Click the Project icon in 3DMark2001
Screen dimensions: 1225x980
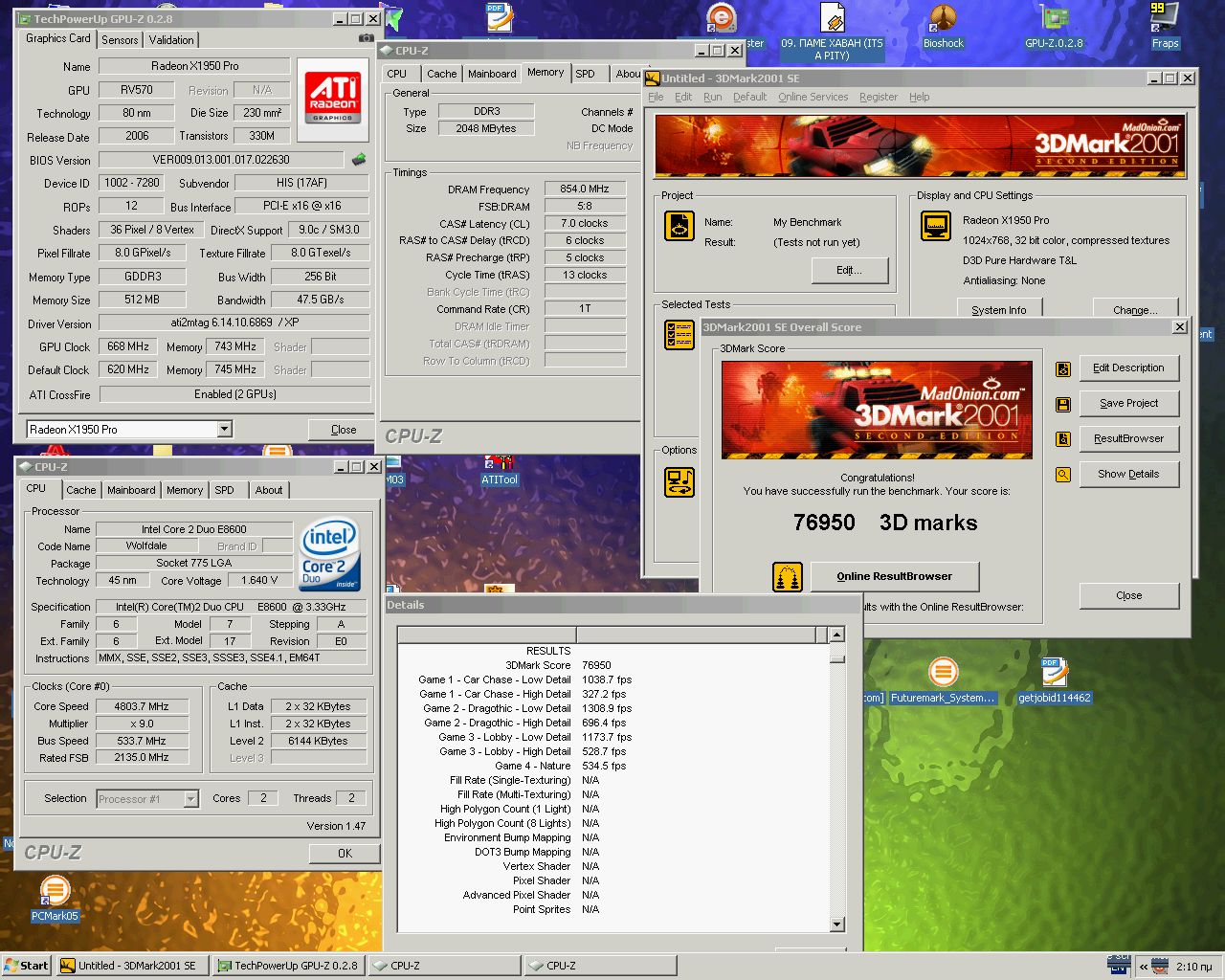point(679,226)
